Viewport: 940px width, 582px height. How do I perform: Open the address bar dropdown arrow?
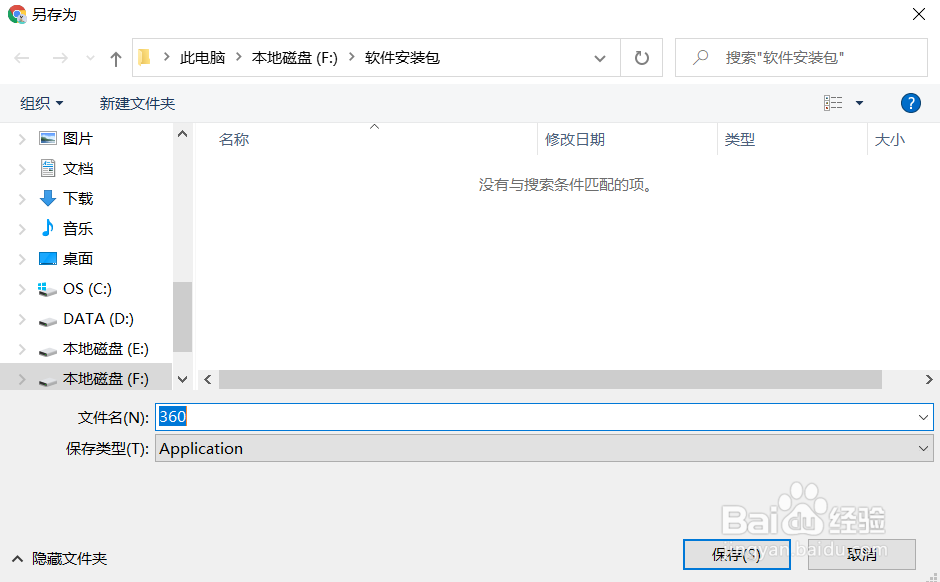pos(599,57)
